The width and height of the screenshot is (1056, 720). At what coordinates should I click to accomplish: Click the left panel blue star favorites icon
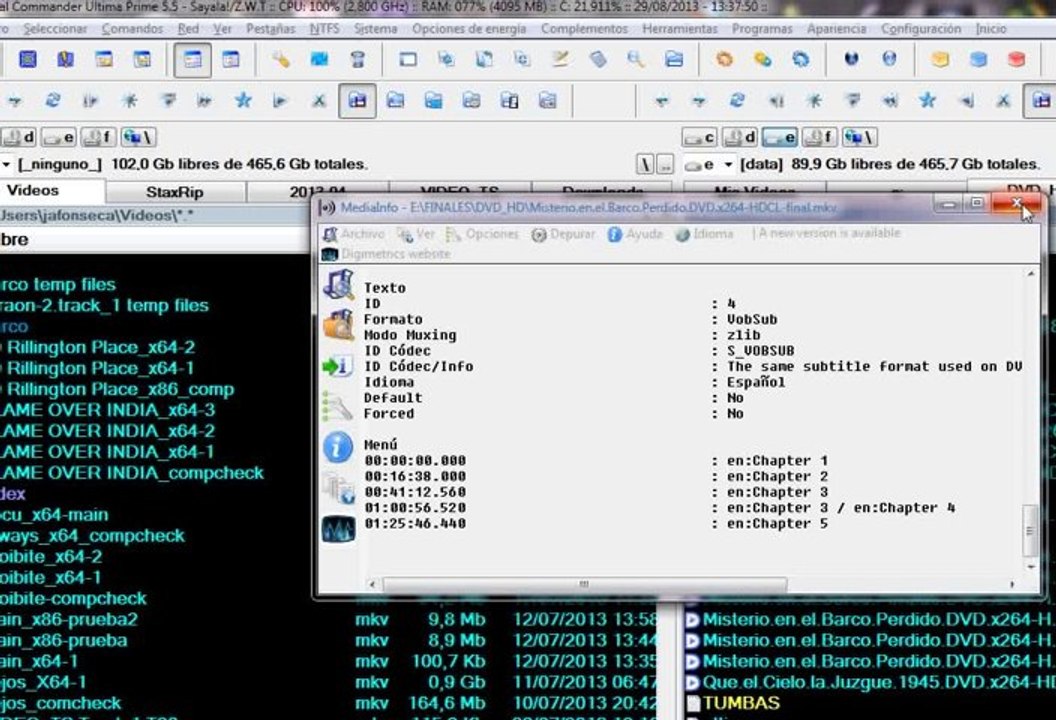243,101
